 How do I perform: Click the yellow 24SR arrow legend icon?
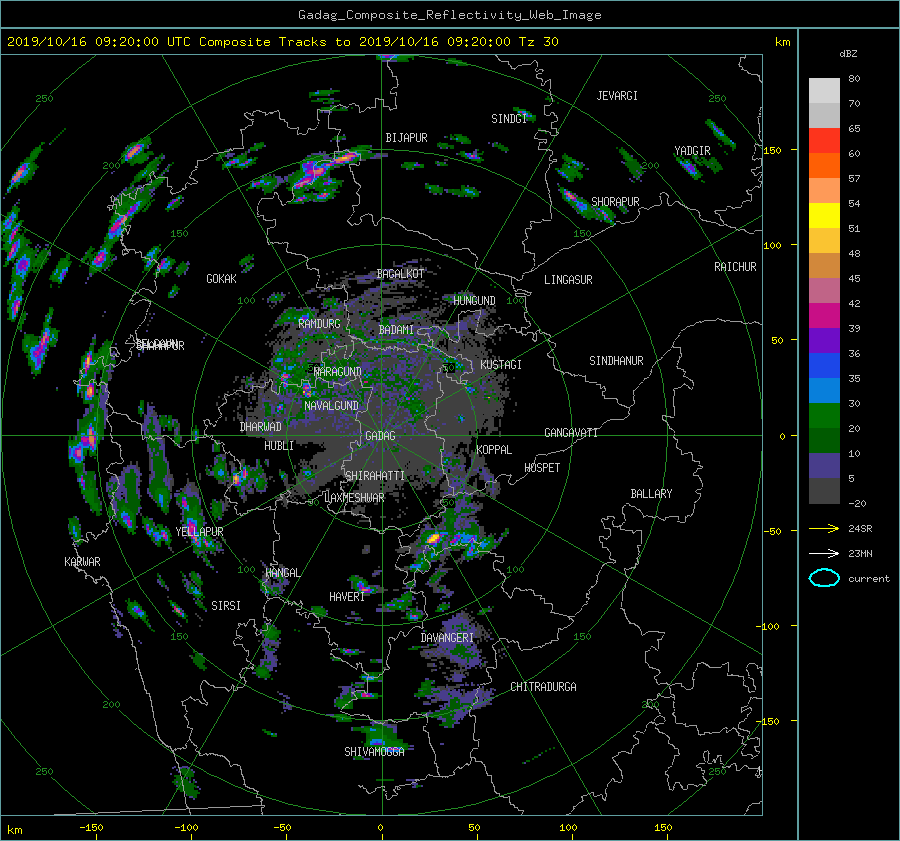(x=824, y=528)
